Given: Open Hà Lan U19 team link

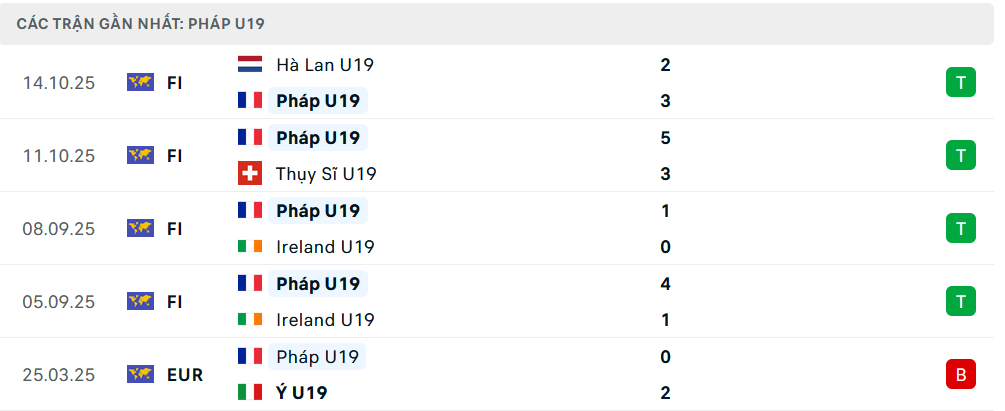Looking at the screenshot, I should coord(325,65).
